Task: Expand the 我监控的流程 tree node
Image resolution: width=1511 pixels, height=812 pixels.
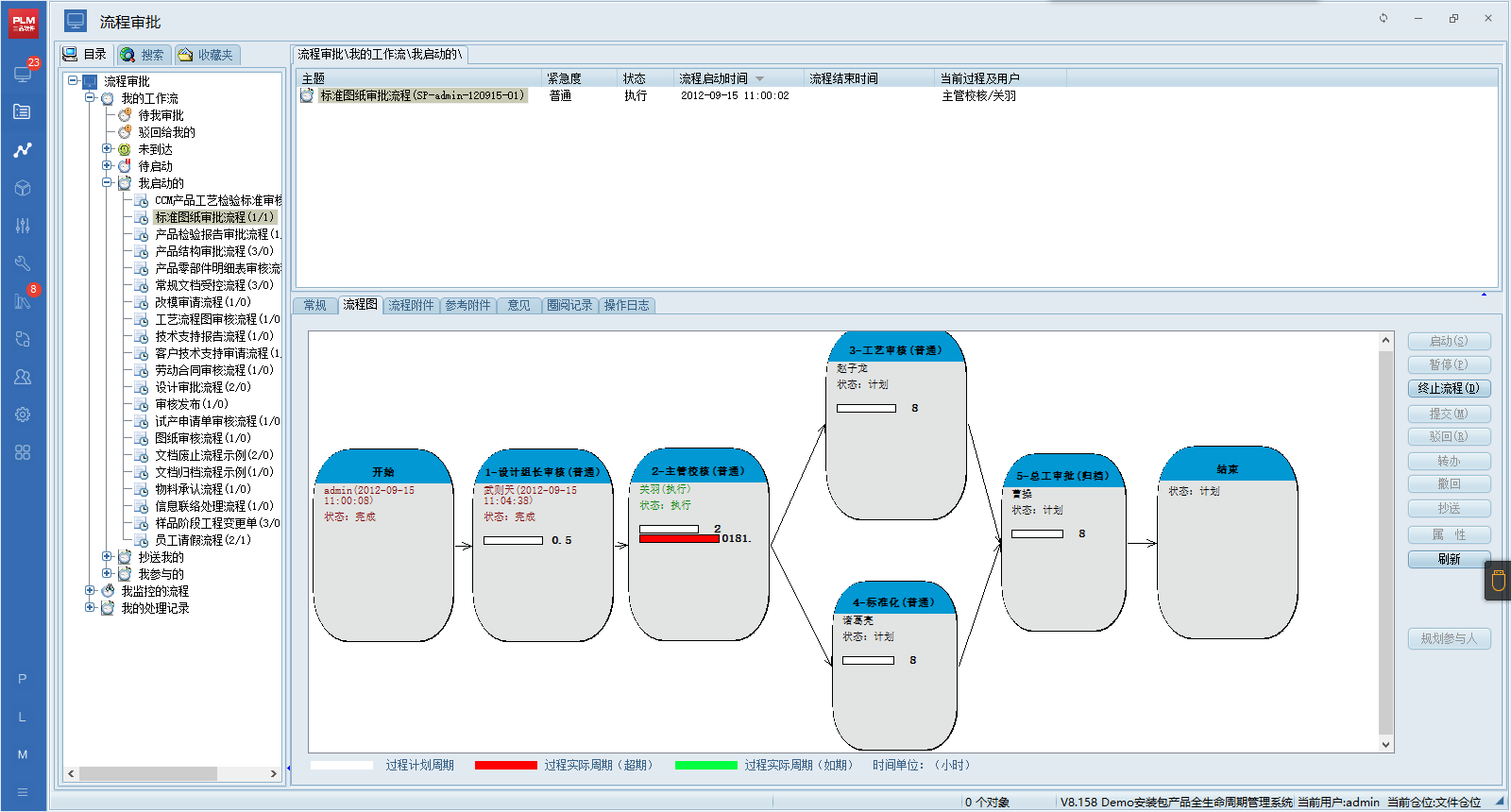Action: 90,591
